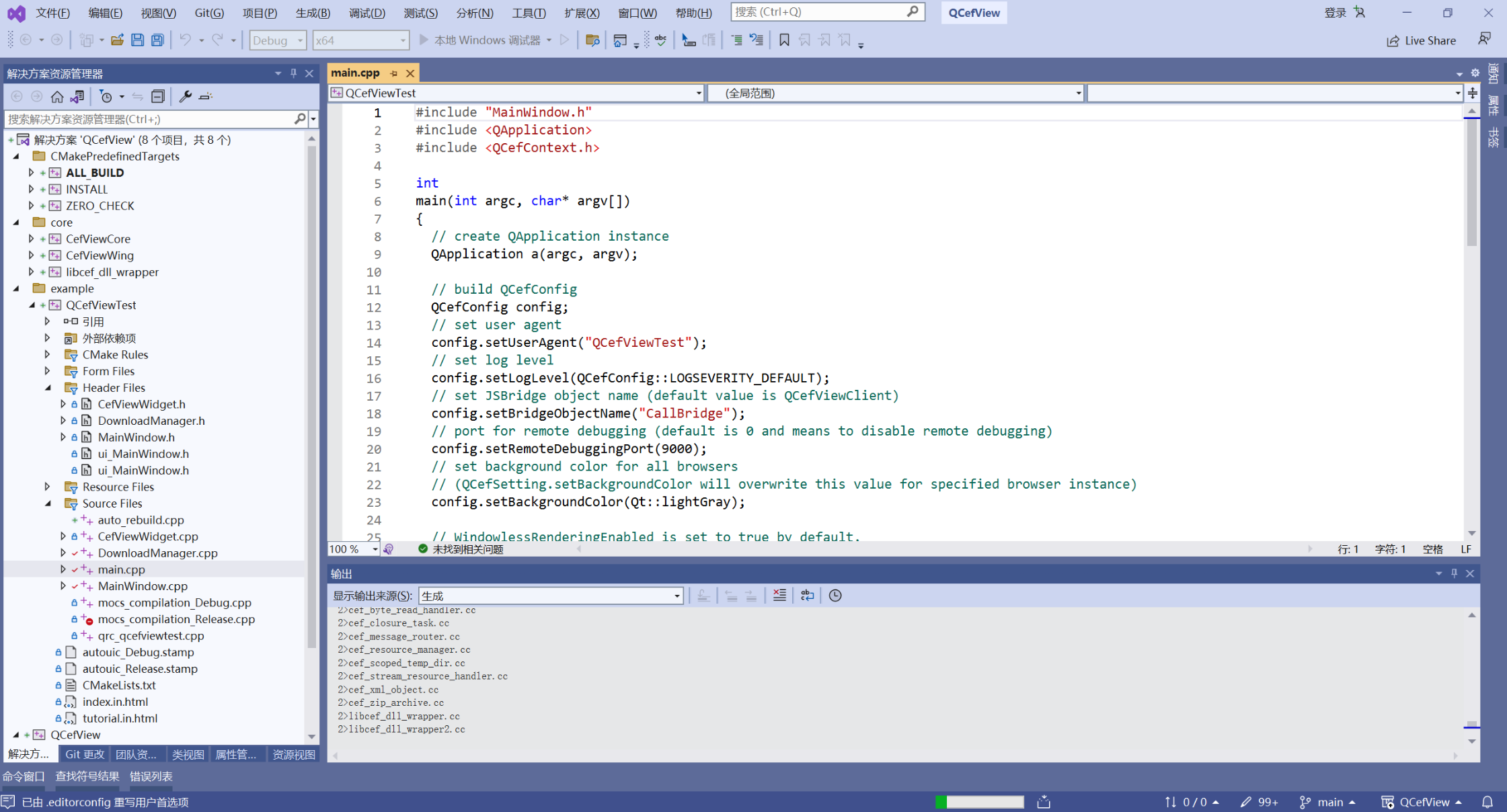Click the Save icon in the toolbar
1507x812 pixels.
point(137,40)
